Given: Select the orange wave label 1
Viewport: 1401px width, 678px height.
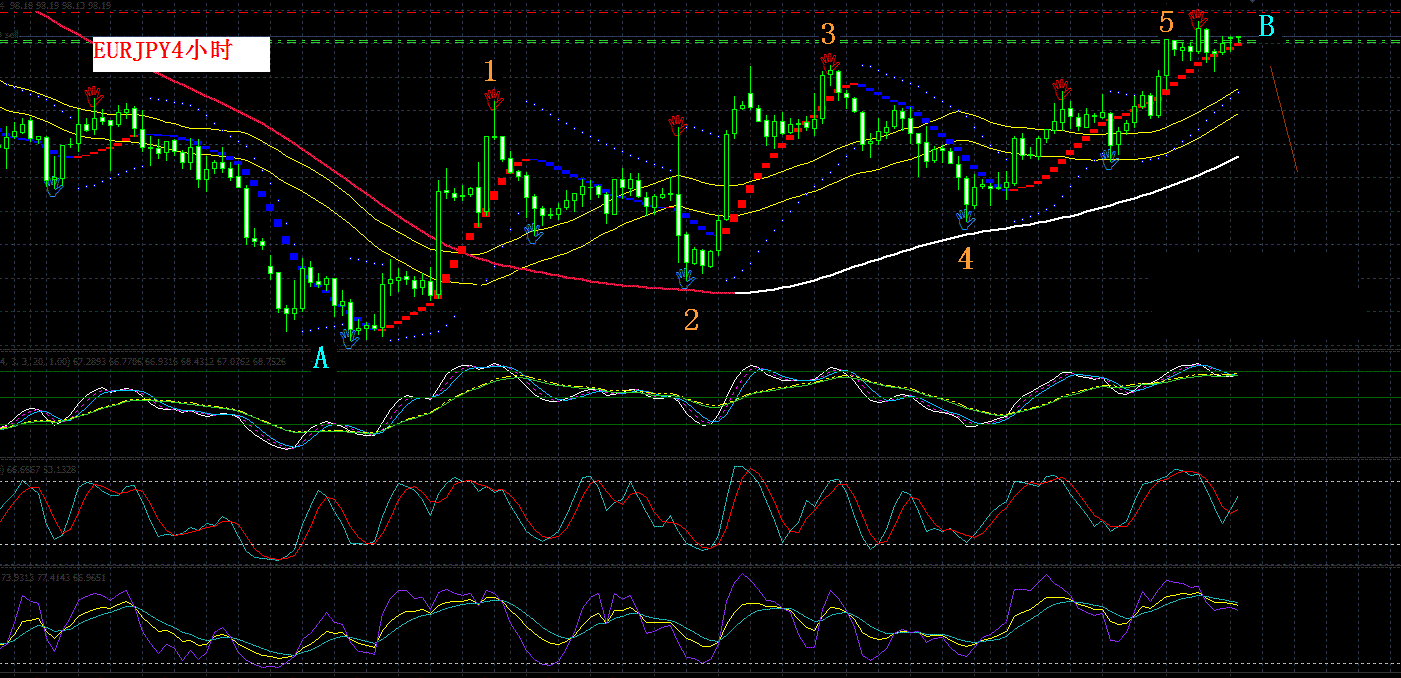Looking at the screenshot, I should pyautogui.click(x=490, y=70).
